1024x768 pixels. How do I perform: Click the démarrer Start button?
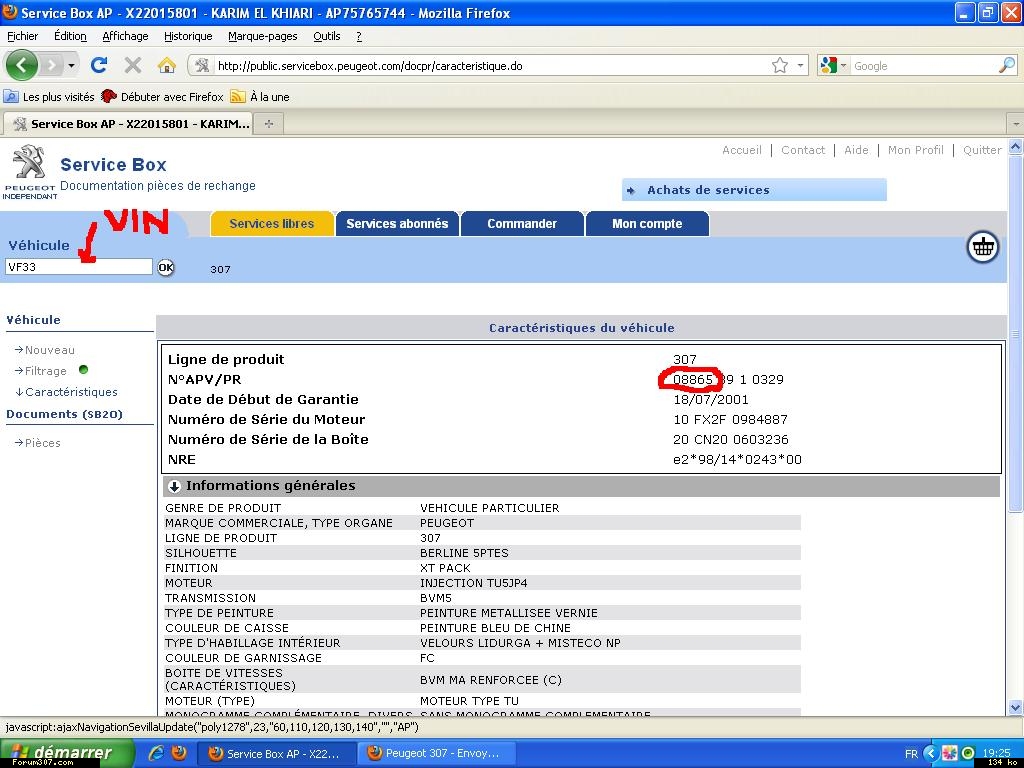point(67,753)
